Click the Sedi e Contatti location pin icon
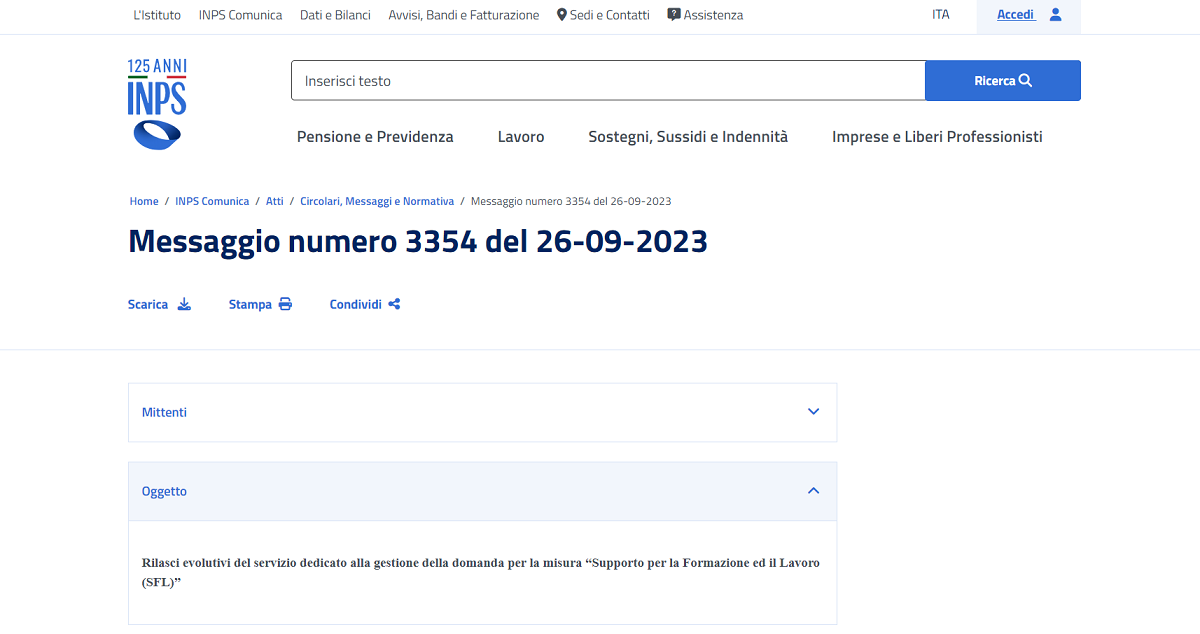Image resolution: width=1200 pixels, height=634 pixels. click(562, 14)
